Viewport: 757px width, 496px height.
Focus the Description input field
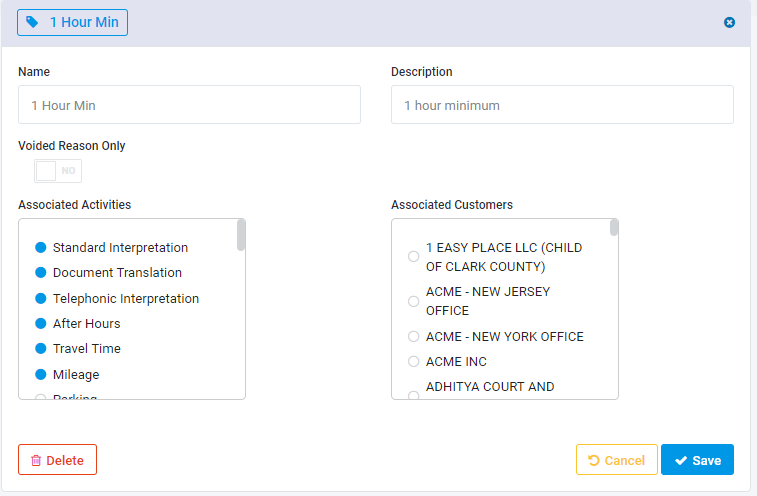pos(562,105)
